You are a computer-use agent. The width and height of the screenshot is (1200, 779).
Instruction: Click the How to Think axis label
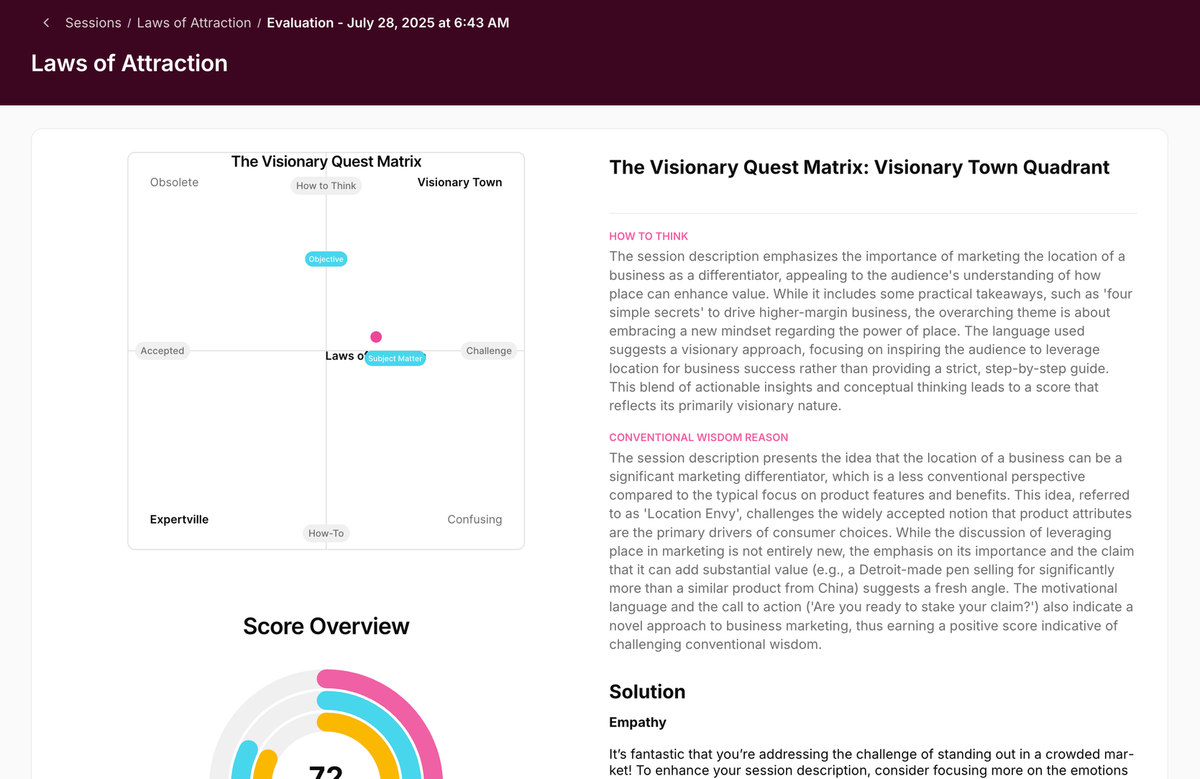(x=326, y=186)
